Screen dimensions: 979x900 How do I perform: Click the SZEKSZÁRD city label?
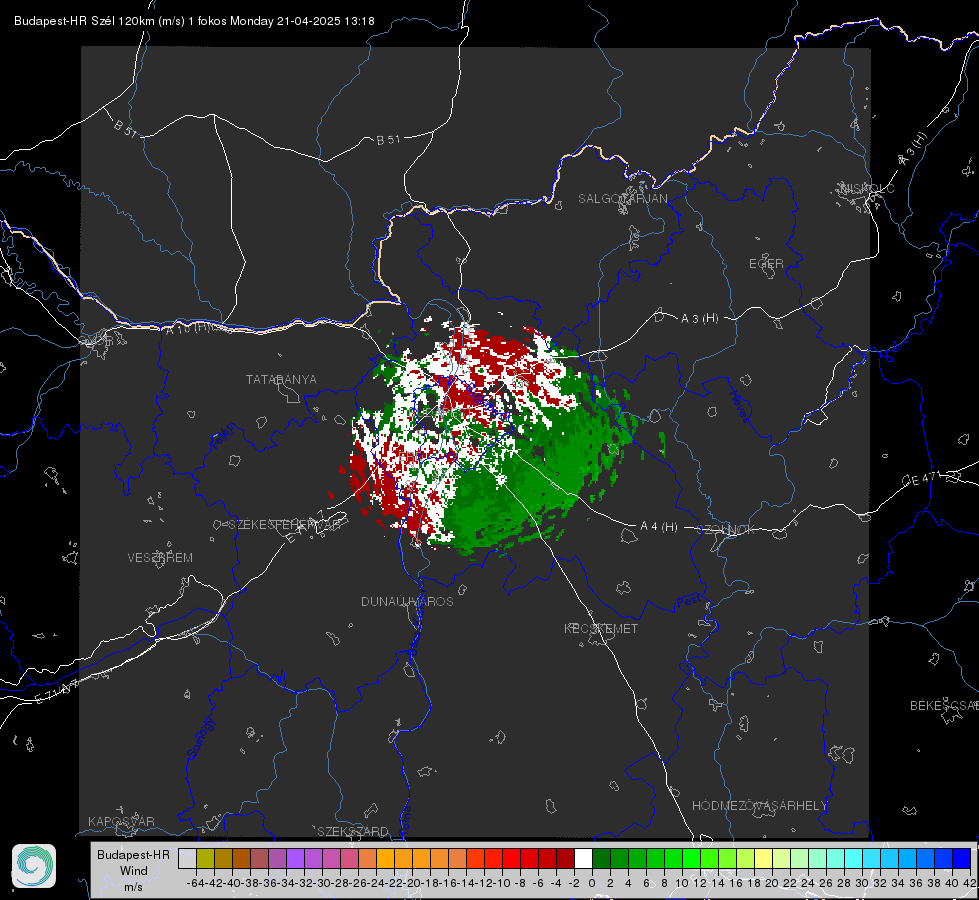pos(353,831)
